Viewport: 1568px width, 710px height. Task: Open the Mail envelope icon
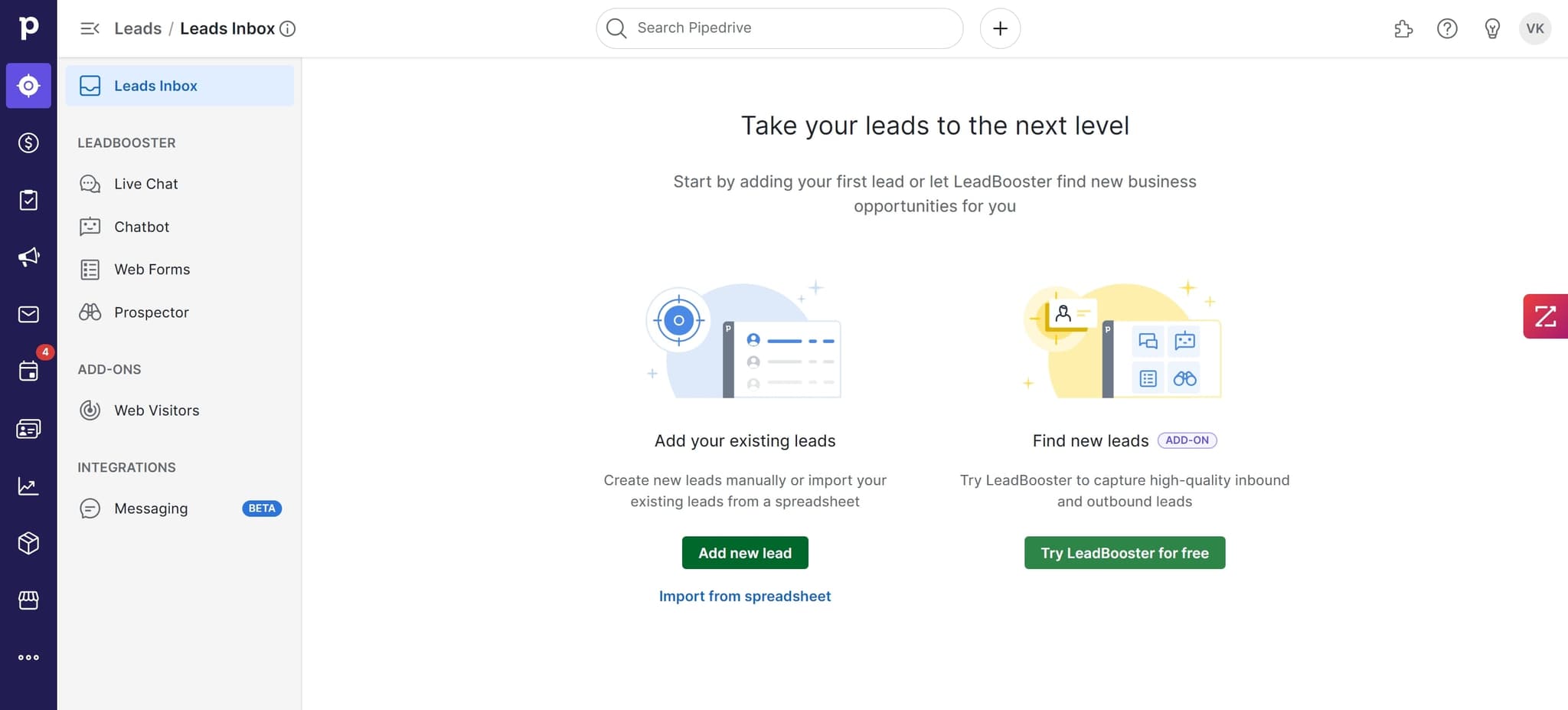tap(28, 314)
